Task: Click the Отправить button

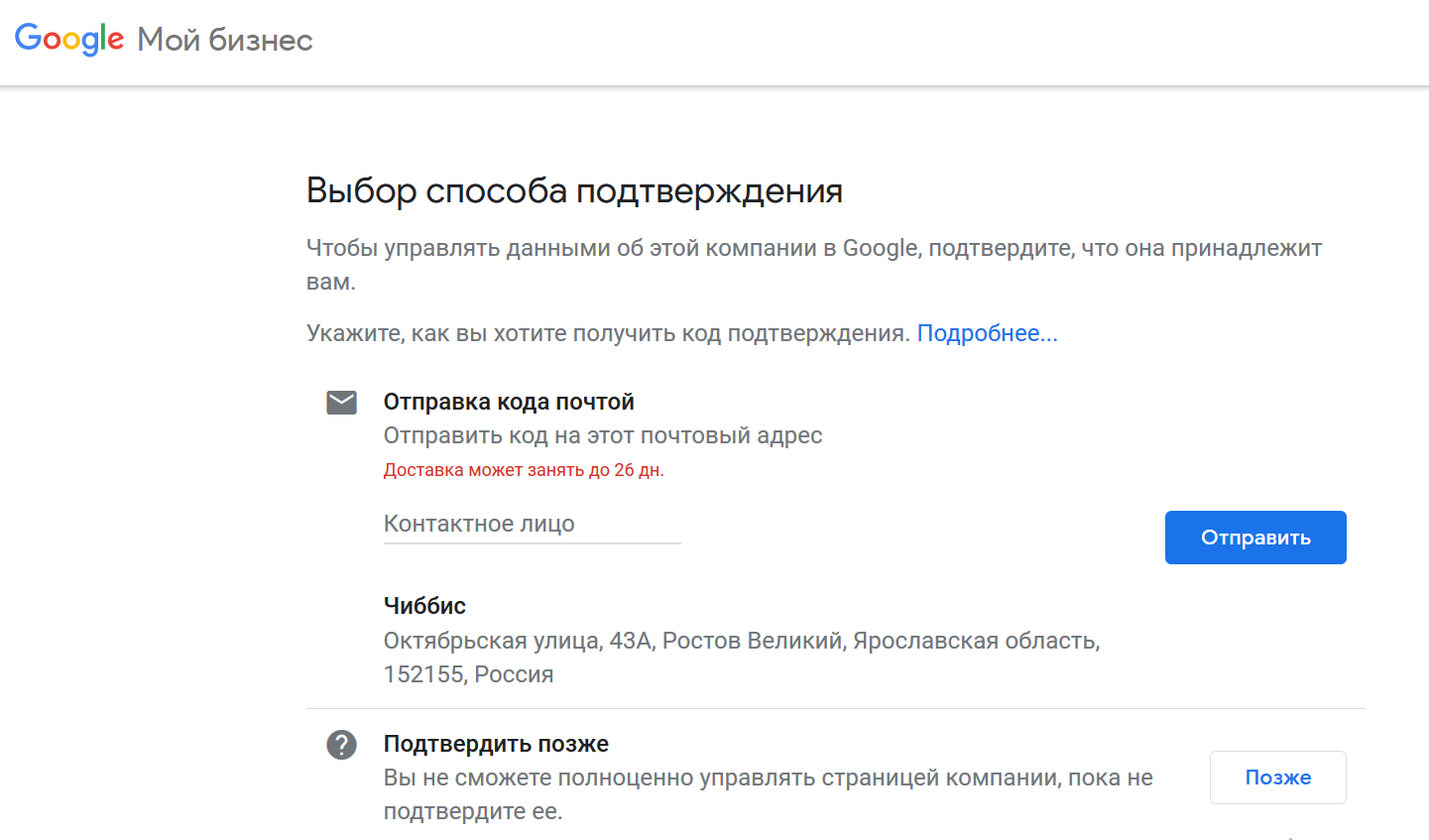Action: coord(1255,538)
